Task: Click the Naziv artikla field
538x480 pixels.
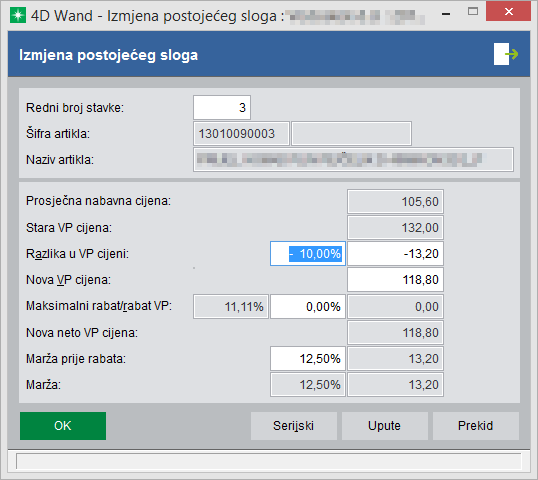Action: pos(353,160)
